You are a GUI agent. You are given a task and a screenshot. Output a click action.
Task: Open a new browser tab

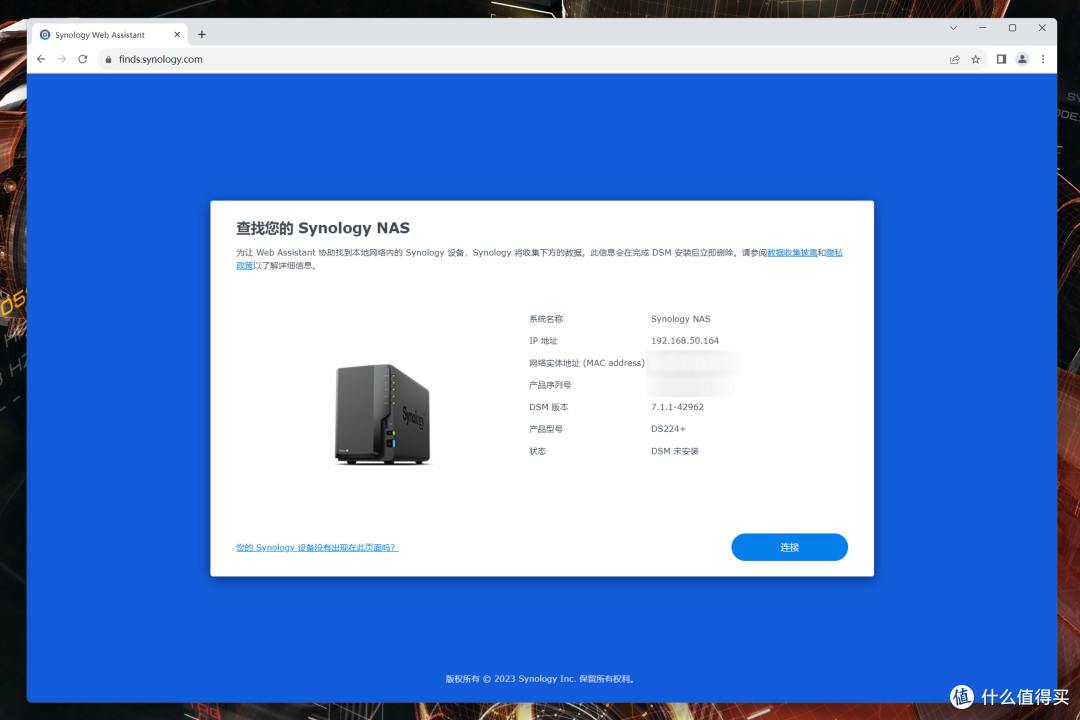(201, 34)
